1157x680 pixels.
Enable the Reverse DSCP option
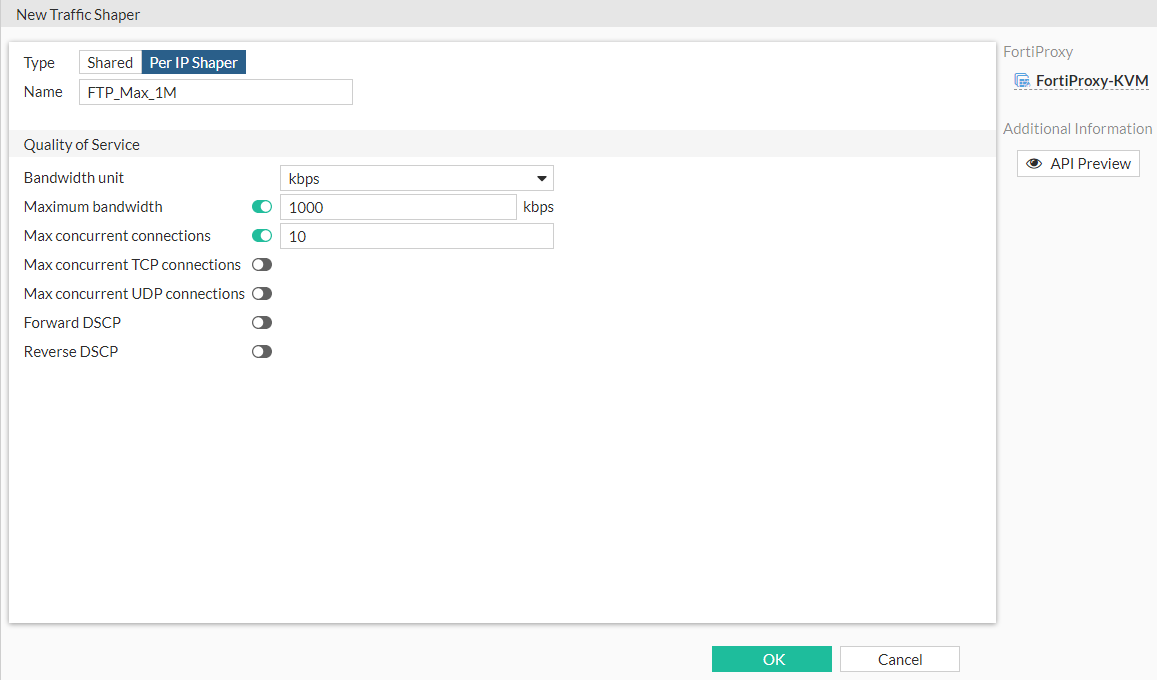point(261,351)
